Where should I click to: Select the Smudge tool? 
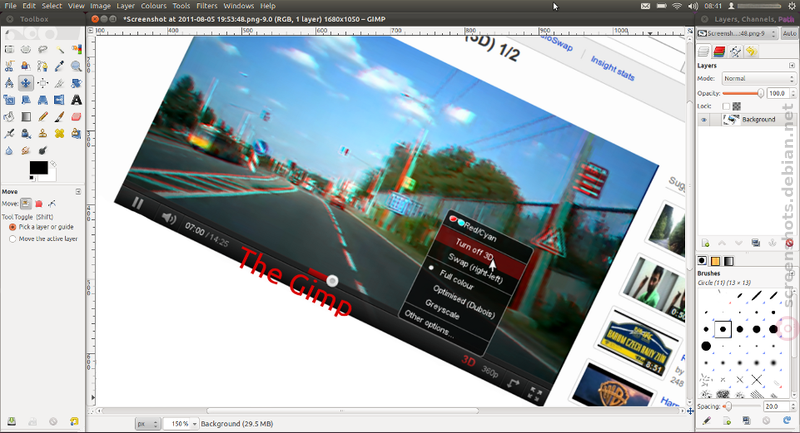coord(26,150)
